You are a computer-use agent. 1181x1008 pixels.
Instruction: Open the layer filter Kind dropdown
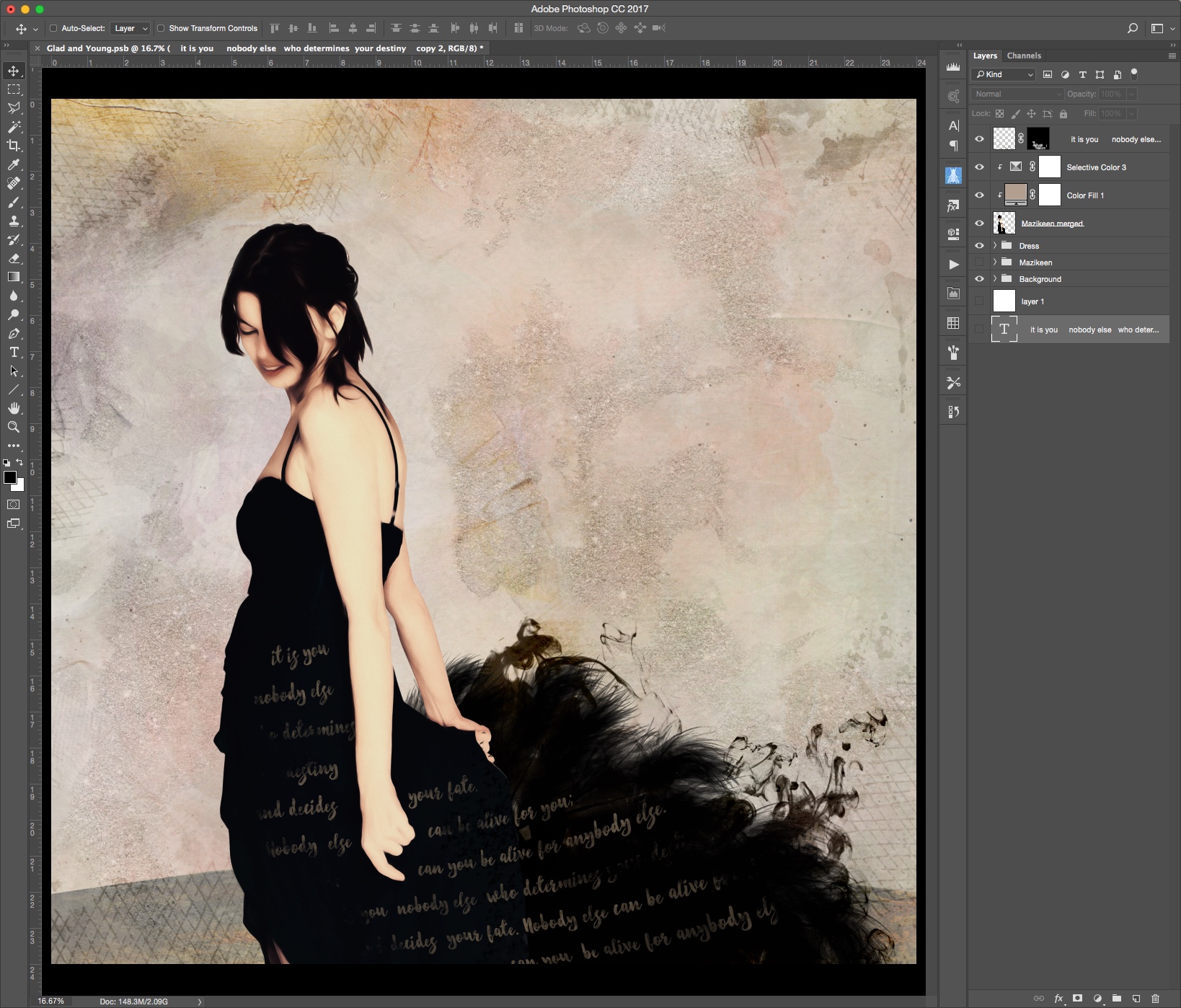[x=1004, y=75]
